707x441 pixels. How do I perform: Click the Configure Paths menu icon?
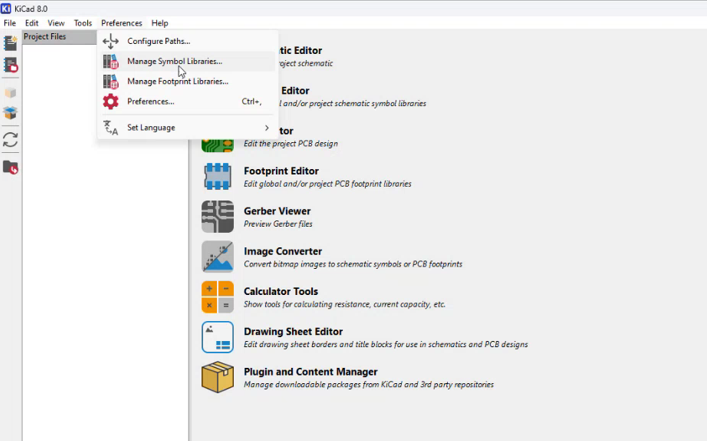110,41
